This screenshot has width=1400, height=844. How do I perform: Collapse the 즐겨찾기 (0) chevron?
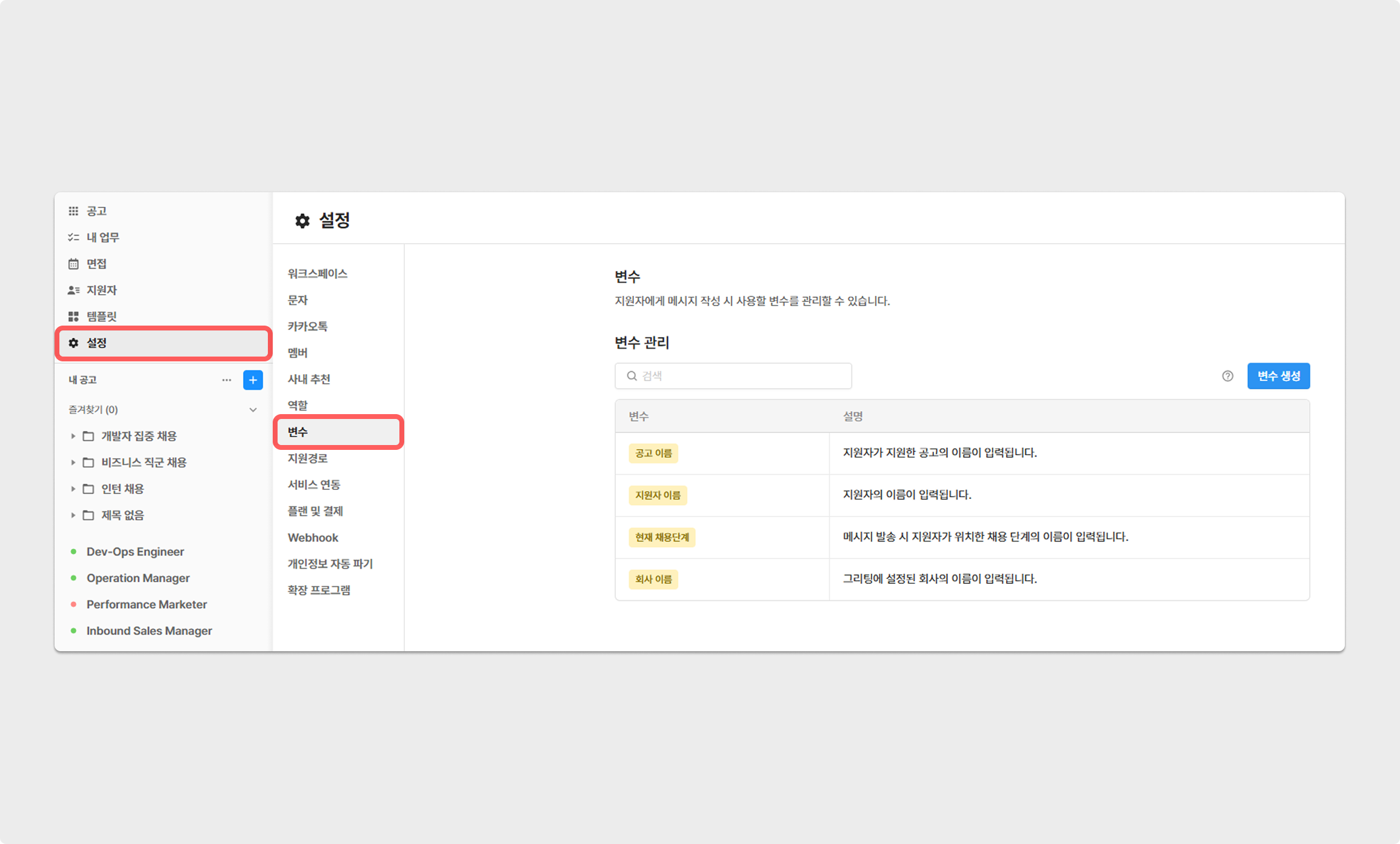pyautogui.click(x=253, y=410)
